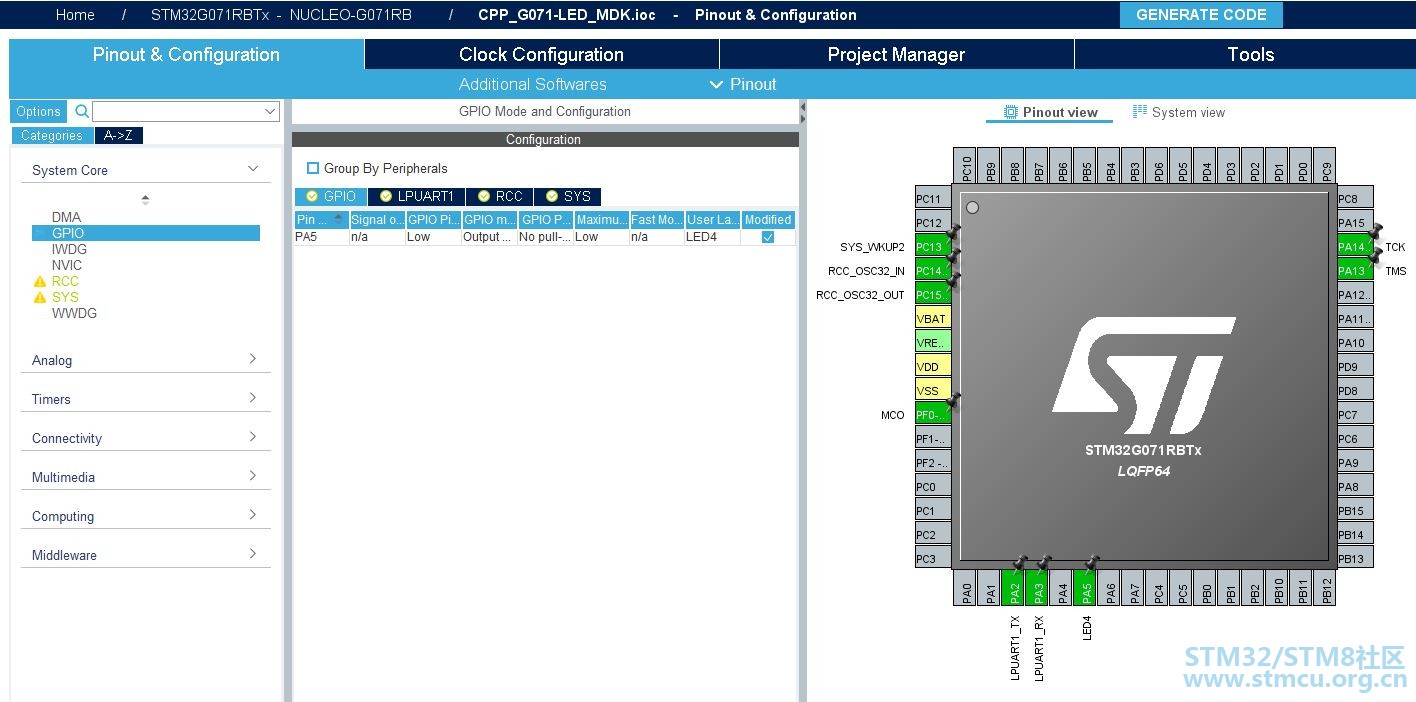Select pin PA14 on the chip
This screenshot has height=702, width=1416.
tap(1355, 246)
